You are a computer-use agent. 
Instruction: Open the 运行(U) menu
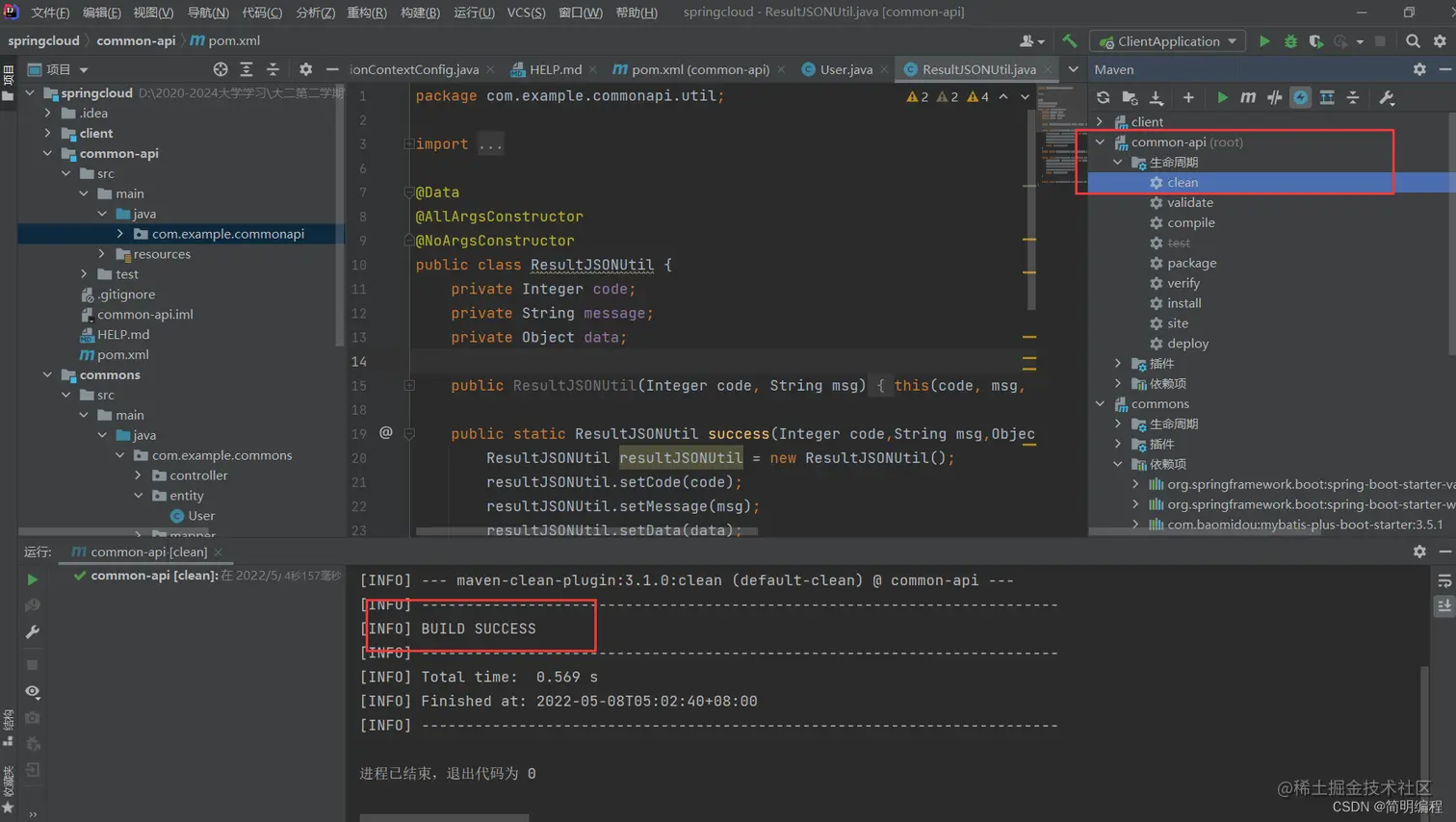pos(474,13)
